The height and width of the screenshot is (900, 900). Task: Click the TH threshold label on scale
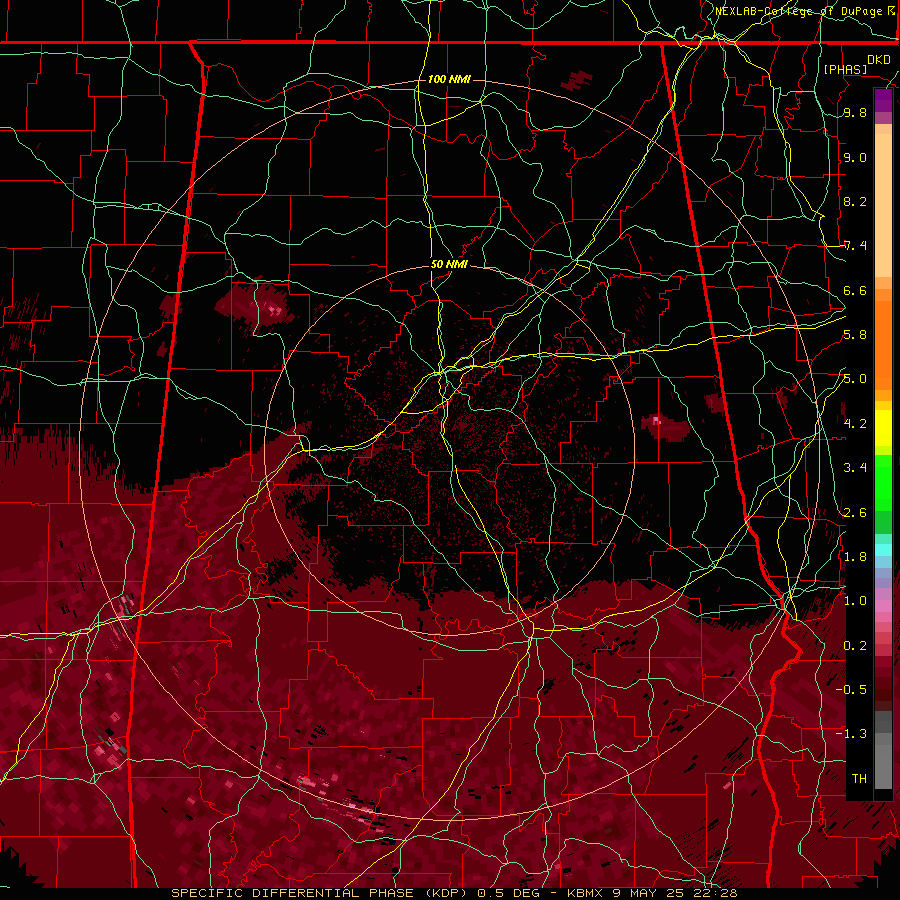[859, 778]
